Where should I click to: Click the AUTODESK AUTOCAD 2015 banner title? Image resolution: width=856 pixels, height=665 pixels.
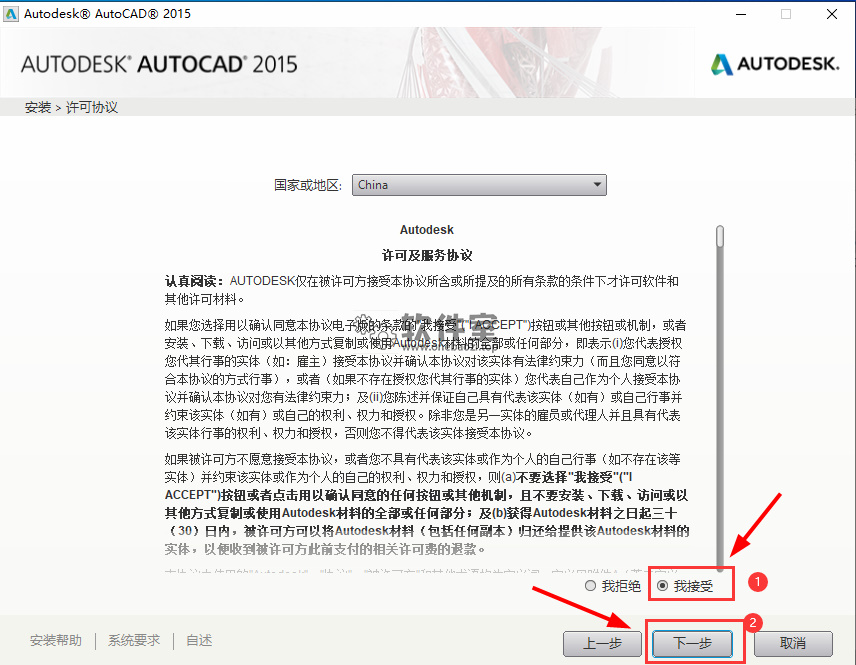(x=159, y=64)
